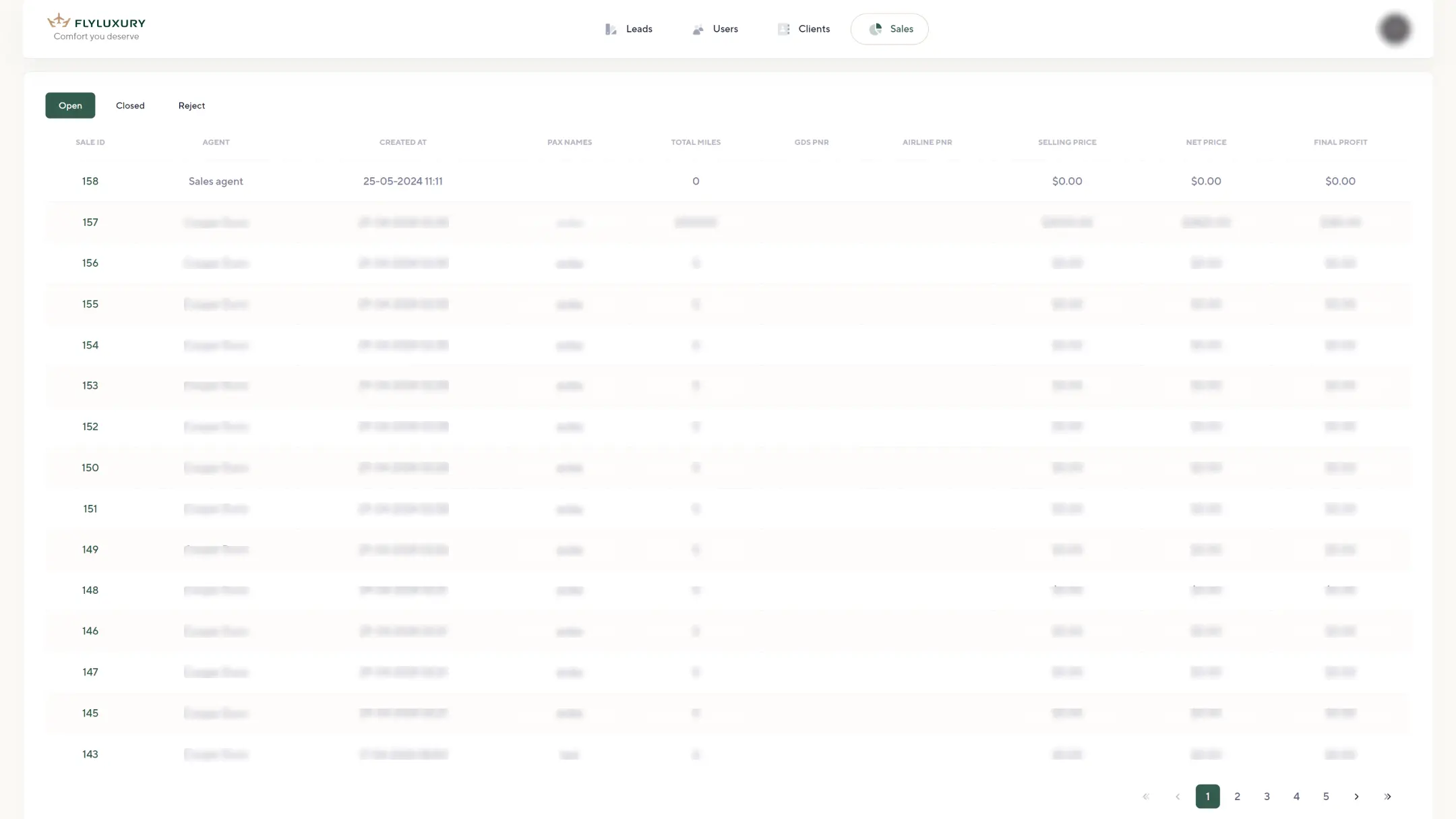Click the Leads nav icon

611,29
